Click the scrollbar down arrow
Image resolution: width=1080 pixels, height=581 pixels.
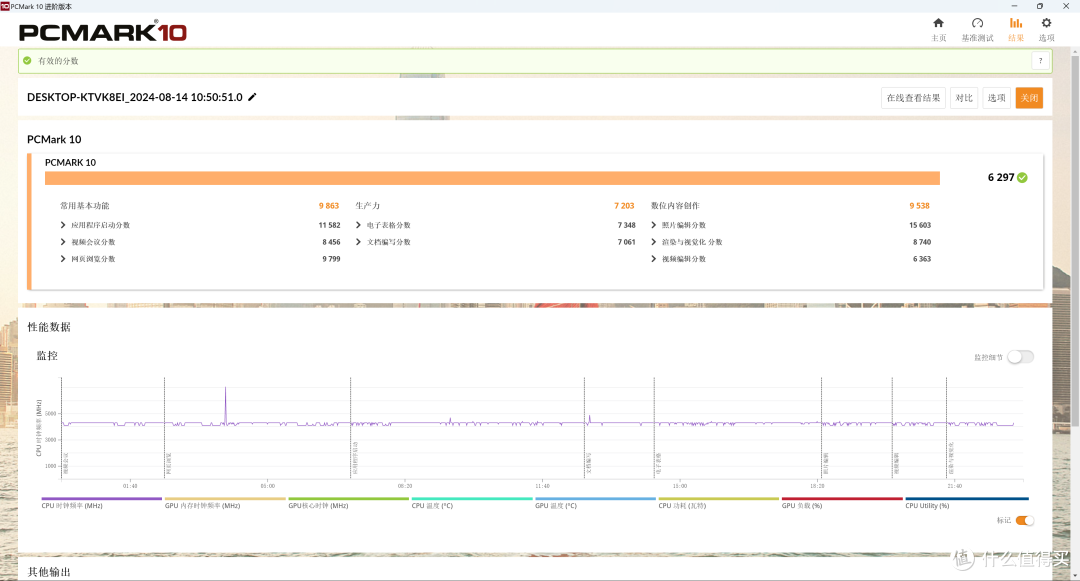tap(1075, 575)
